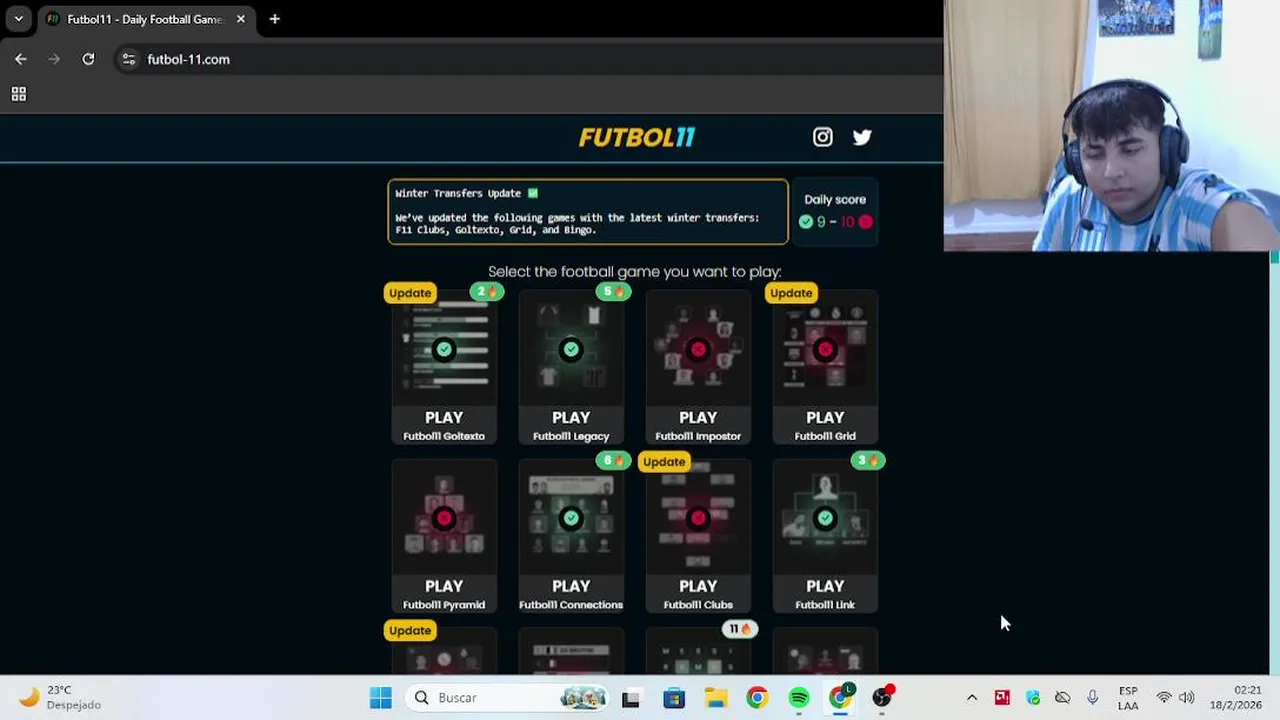
Task: Open the volume control in tray
Action: [1187, 698]
